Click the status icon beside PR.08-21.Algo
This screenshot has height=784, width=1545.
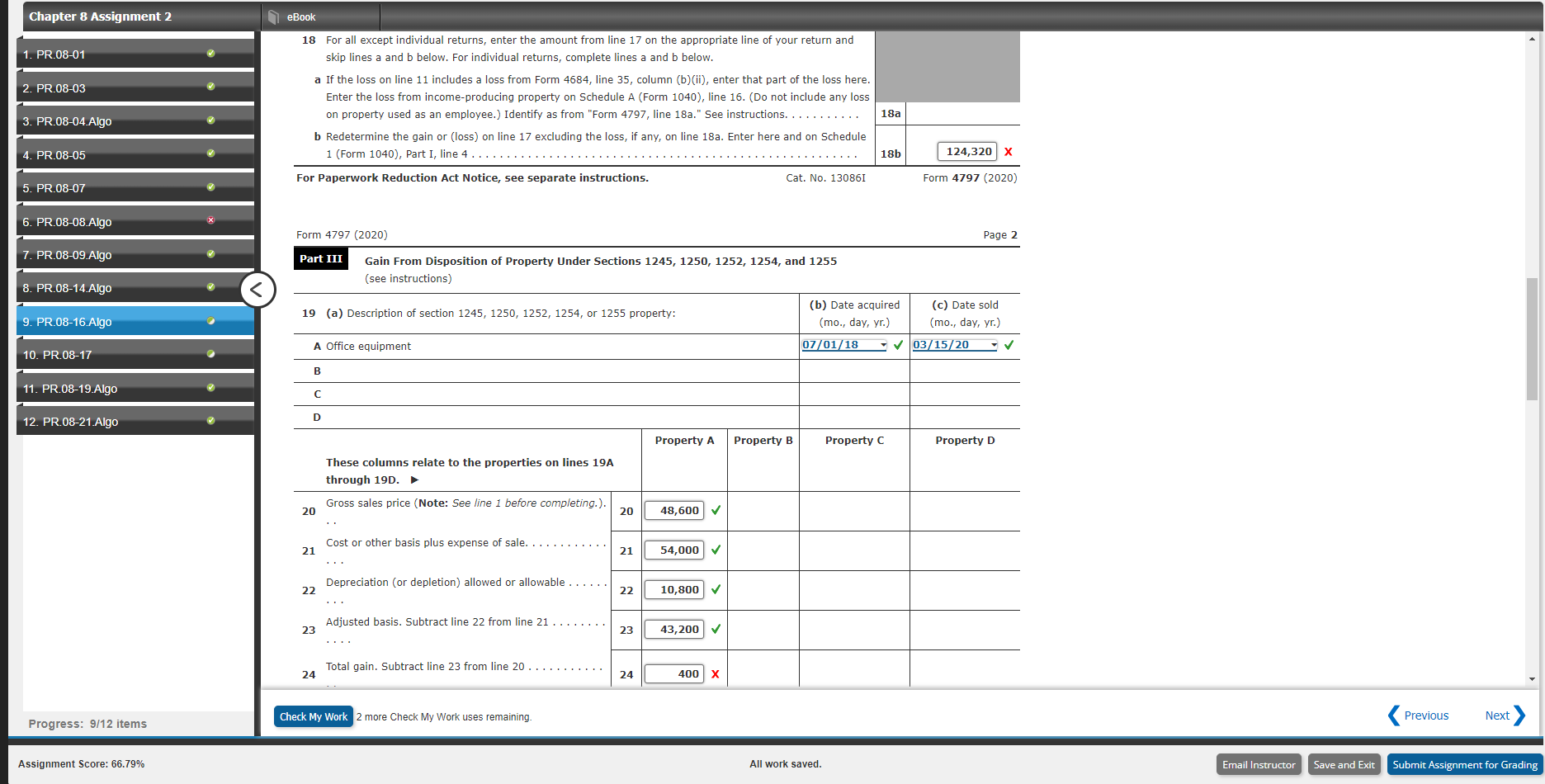211,421
